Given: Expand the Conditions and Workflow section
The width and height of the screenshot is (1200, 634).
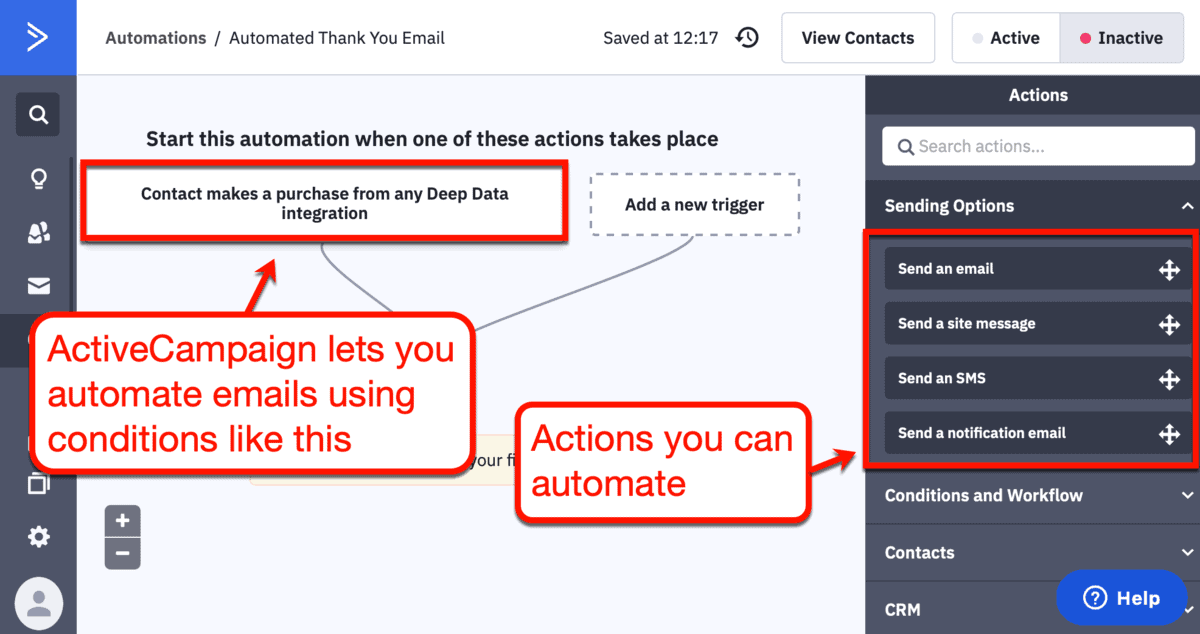Looking at the screenshot, I should 1032,496.
